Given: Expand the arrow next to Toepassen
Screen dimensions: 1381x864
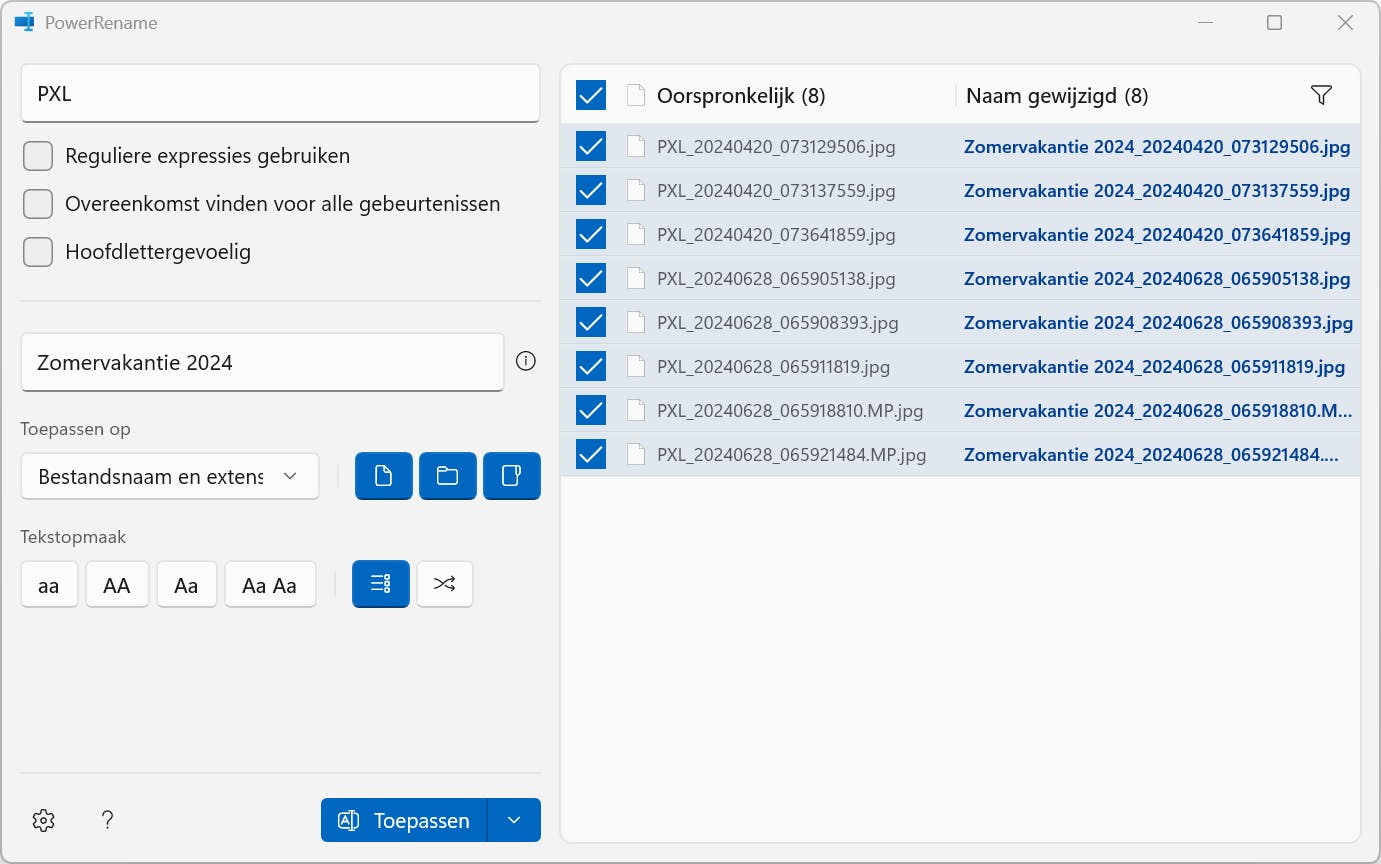Looking at the screenshot, I should [x=514, y=820].
